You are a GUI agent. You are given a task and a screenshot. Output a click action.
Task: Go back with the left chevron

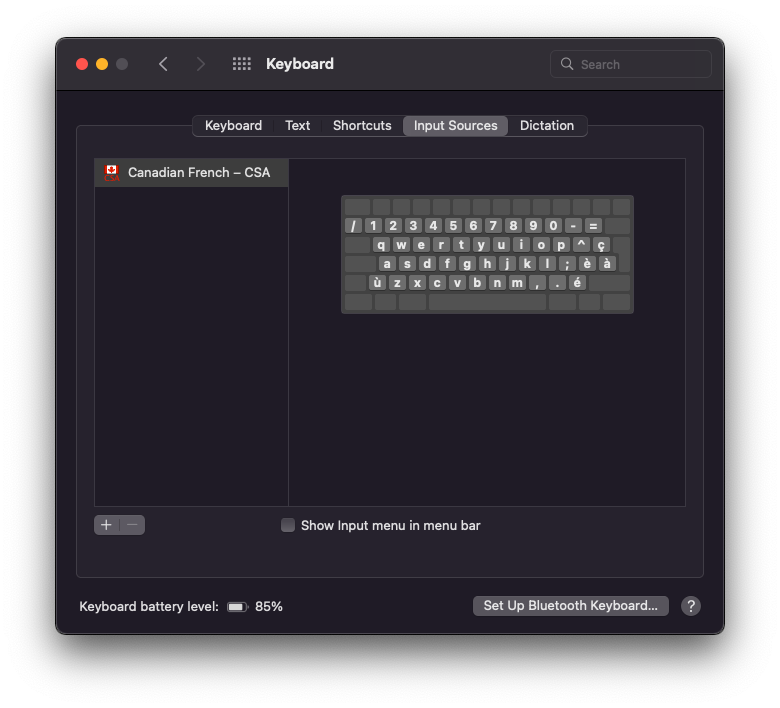point(163,64)
